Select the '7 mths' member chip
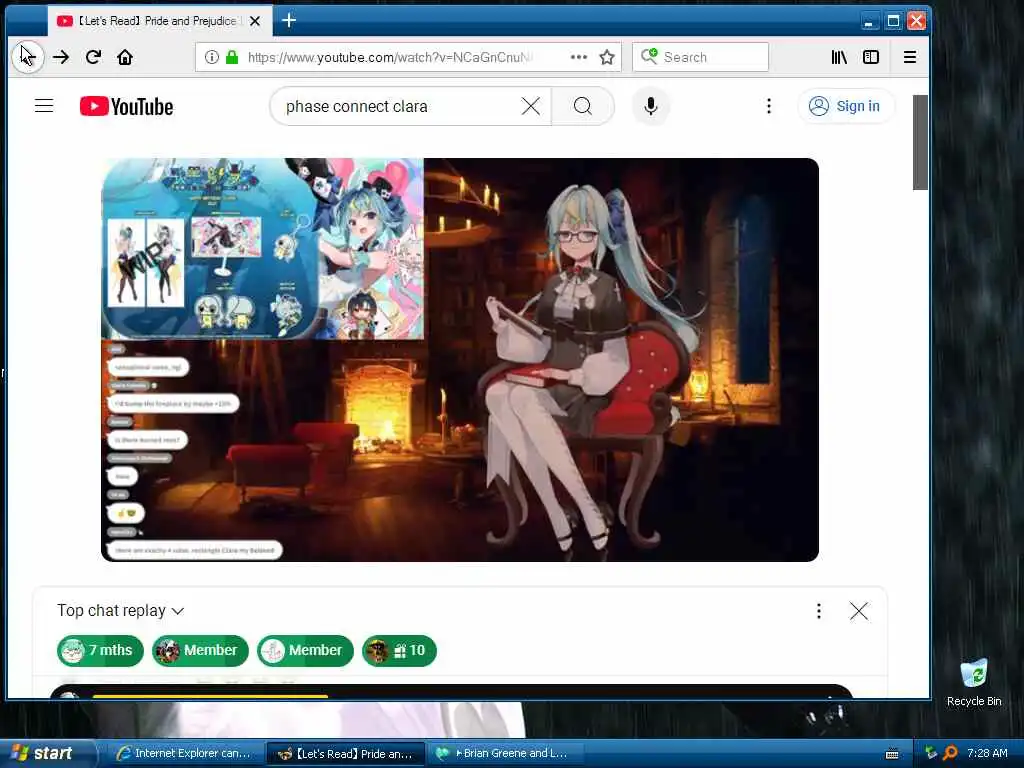The width and height of the screenshot is (1024, 768). point(100,651)
